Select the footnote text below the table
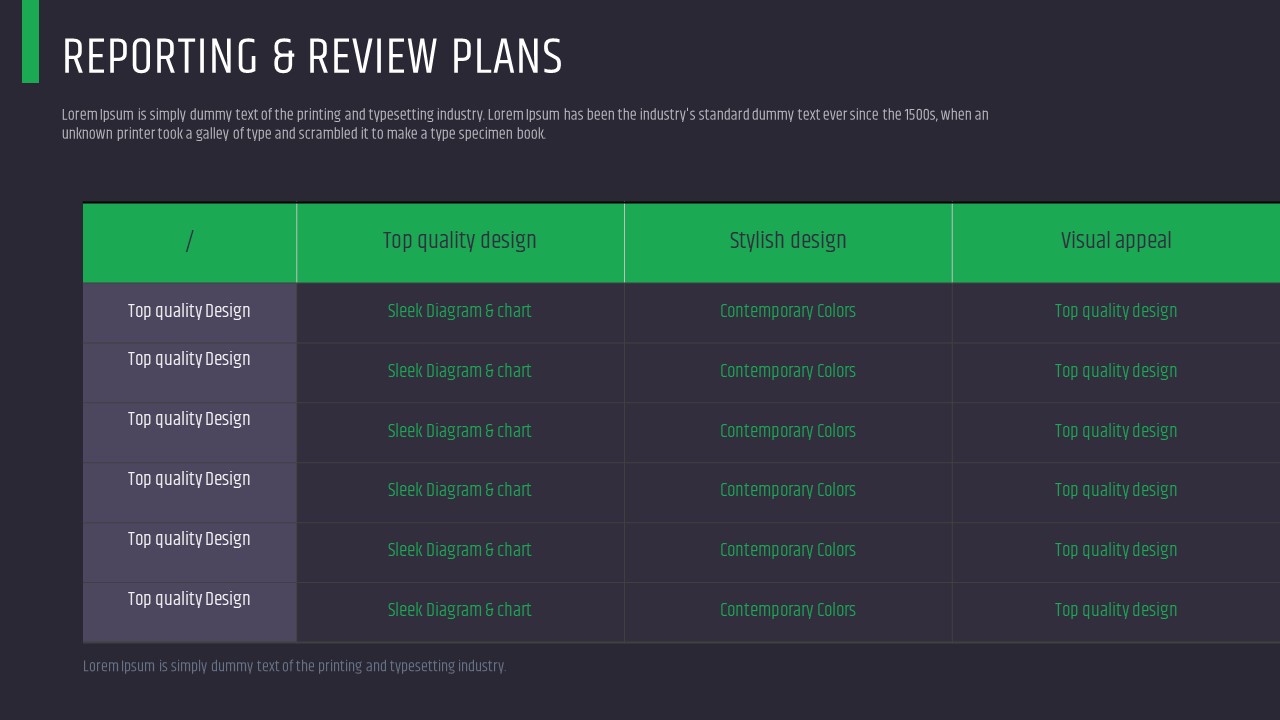Viewport: 1280px width, 720px height. click(x=294, y=666)
